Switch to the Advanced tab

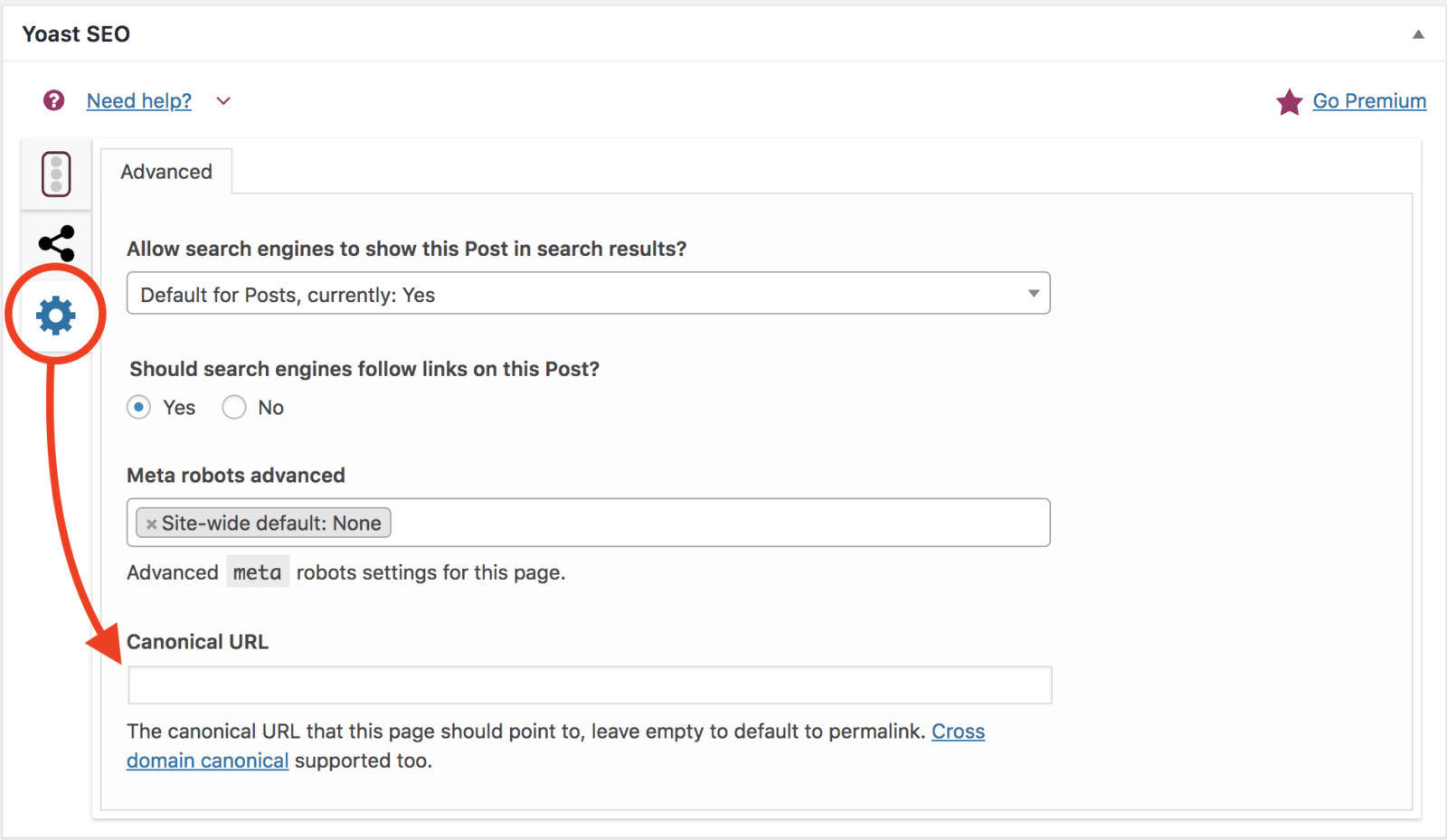point(166,172)
